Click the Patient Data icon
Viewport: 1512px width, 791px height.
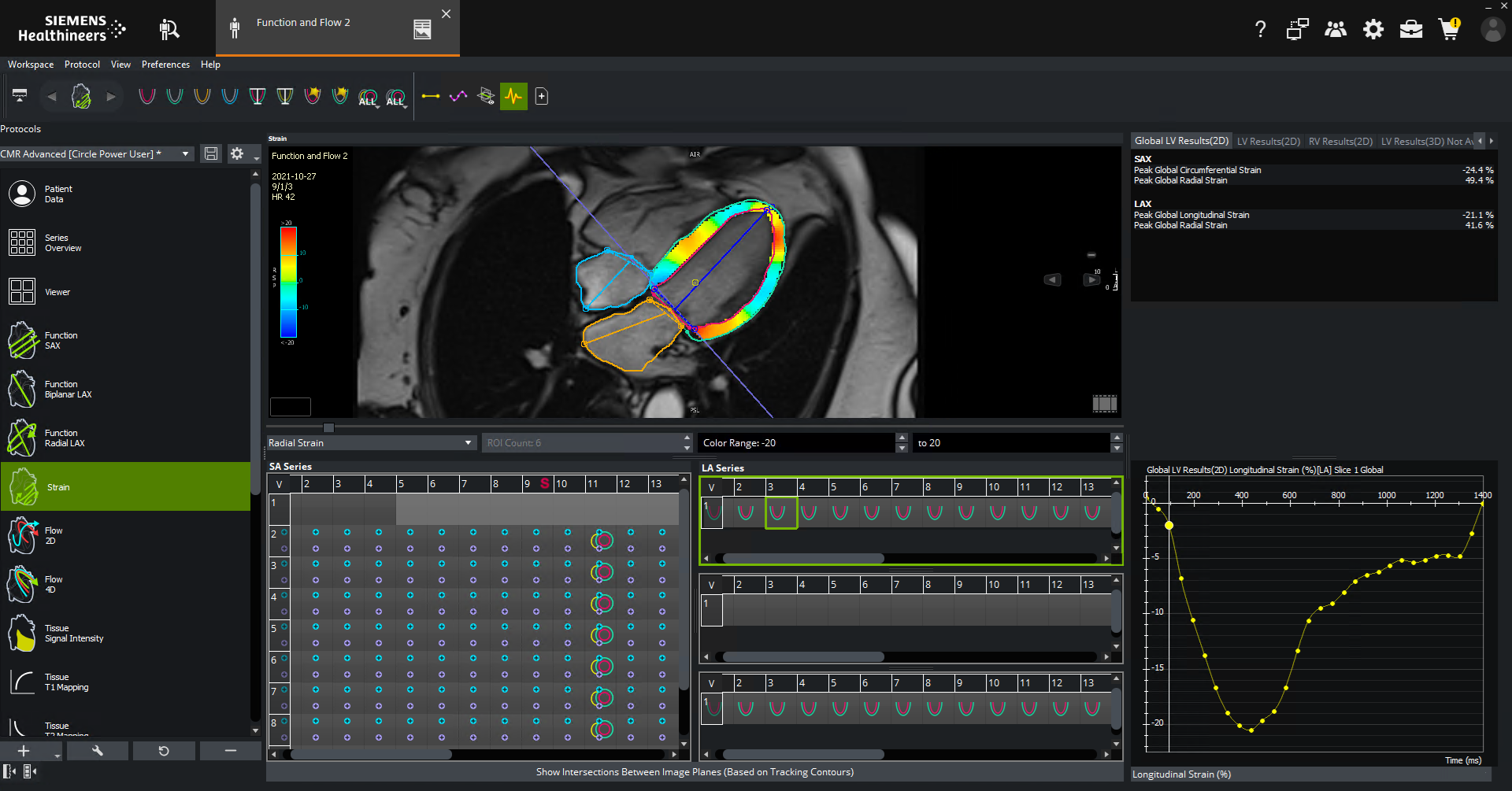click(22, 194)
